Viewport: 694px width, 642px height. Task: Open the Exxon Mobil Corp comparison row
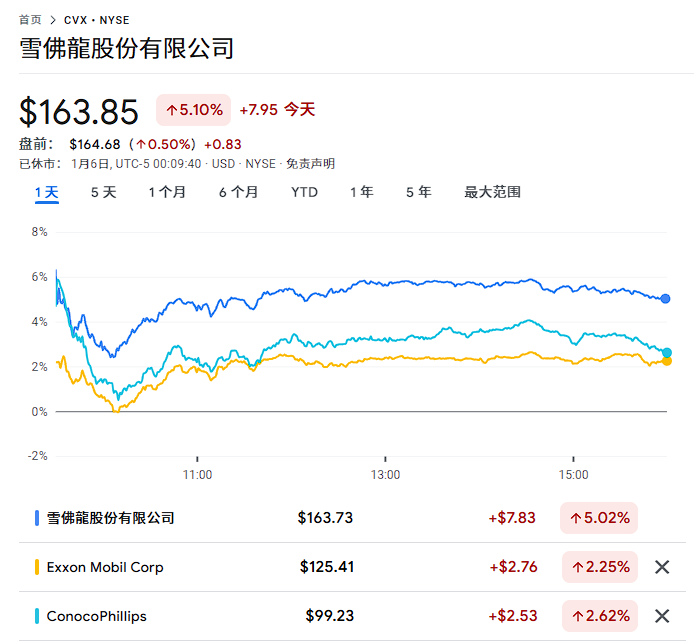105,567
